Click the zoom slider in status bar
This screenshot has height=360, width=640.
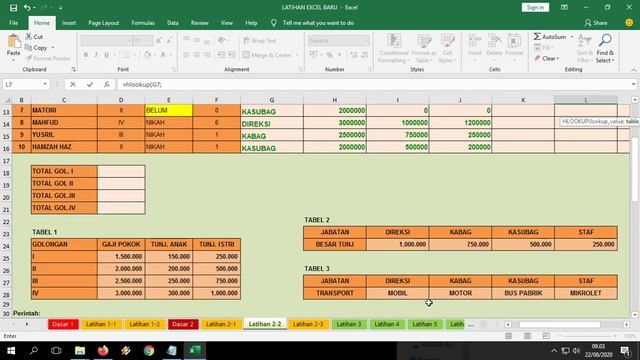588,336
